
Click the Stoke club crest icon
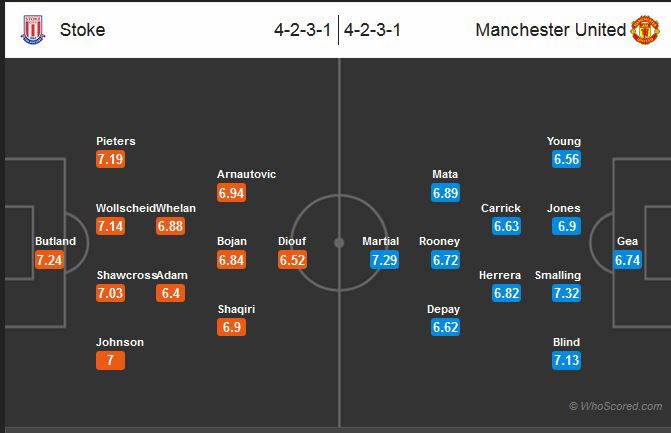coord(33,29)
